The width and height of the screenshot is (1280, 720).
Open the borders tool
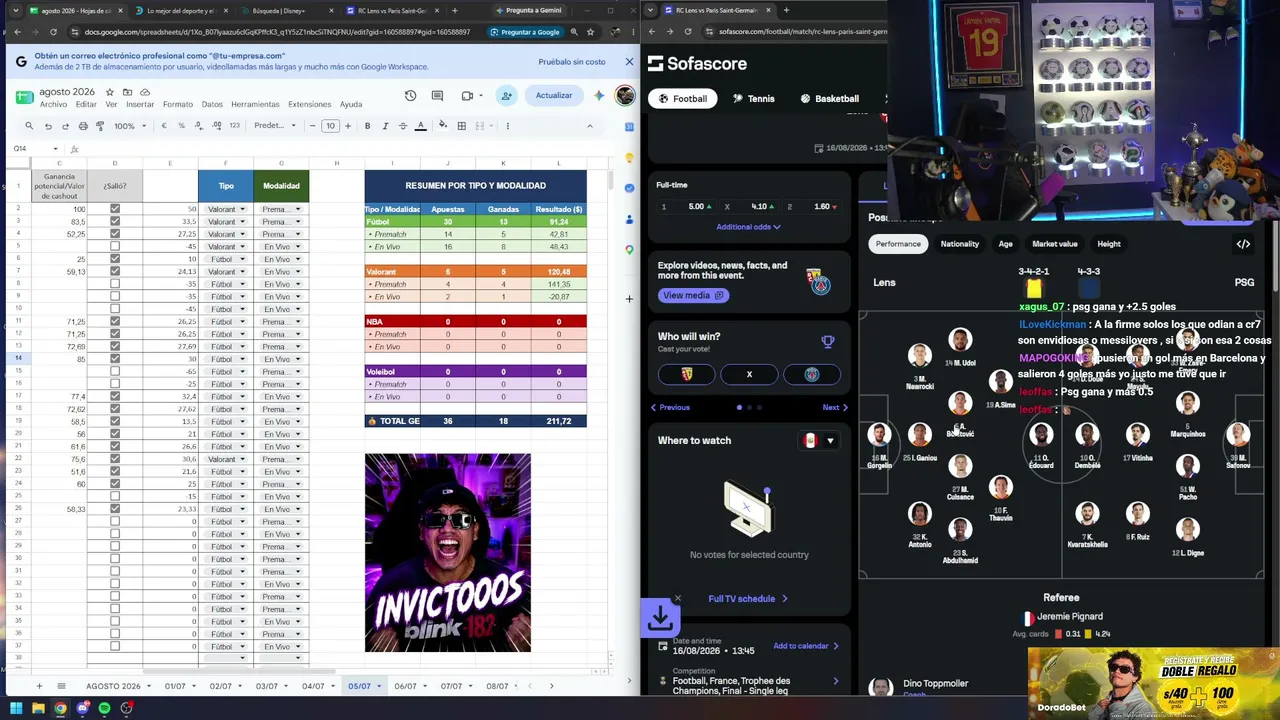pyautogui.click(x=461, y=126)
